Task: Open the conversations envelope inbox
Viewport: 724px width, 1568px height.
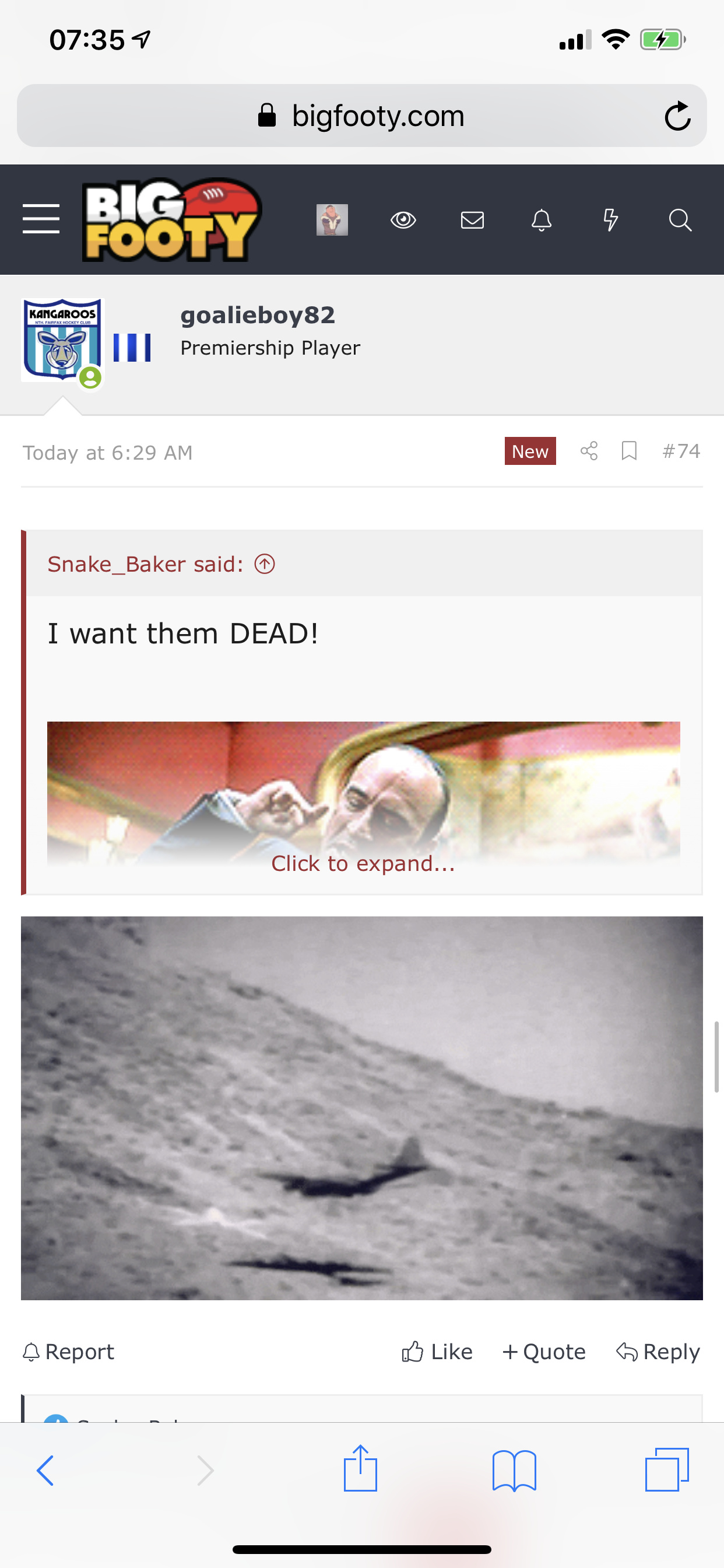Action: [472, 220]
